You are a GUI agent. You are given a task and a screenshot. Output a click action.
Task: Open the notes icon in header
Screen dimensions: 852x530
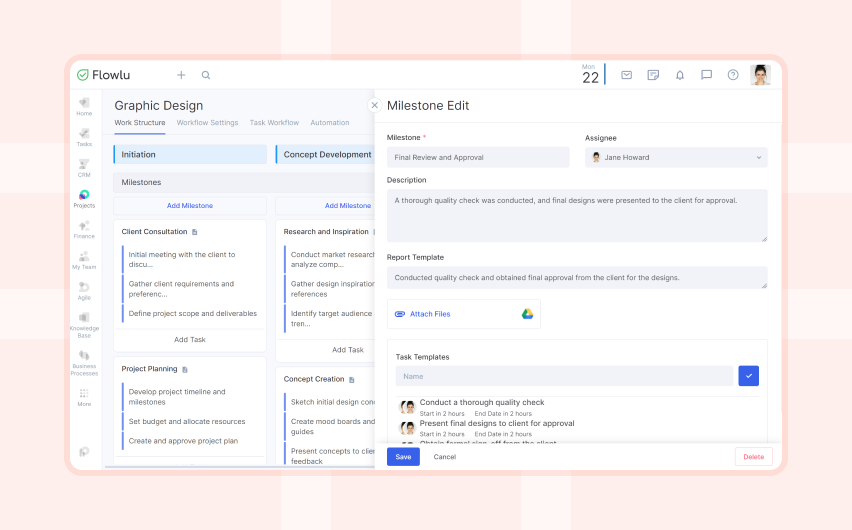coord(653,75)
